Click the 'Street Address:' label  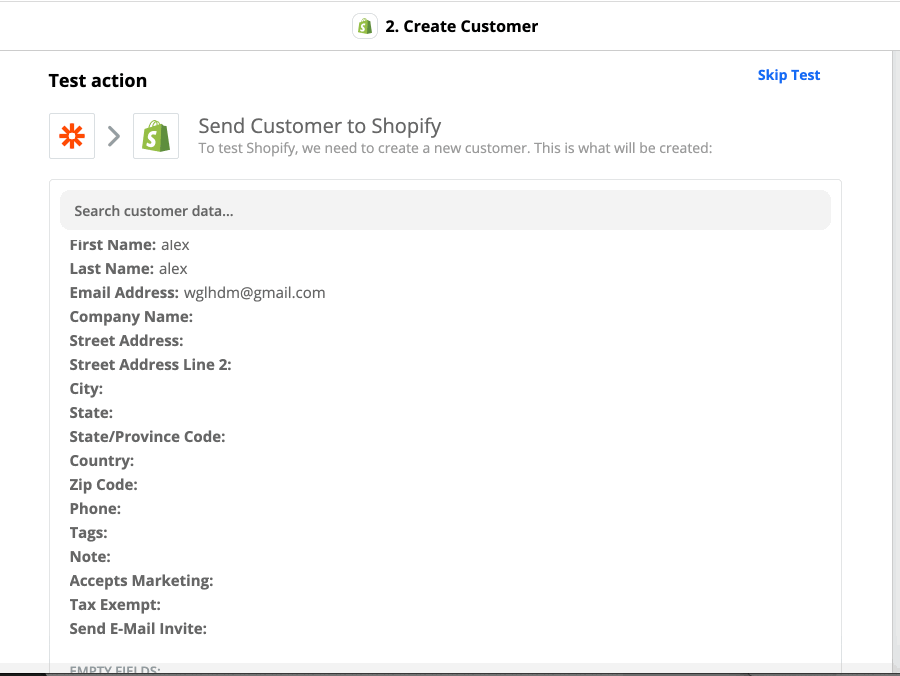click(126, 341)
